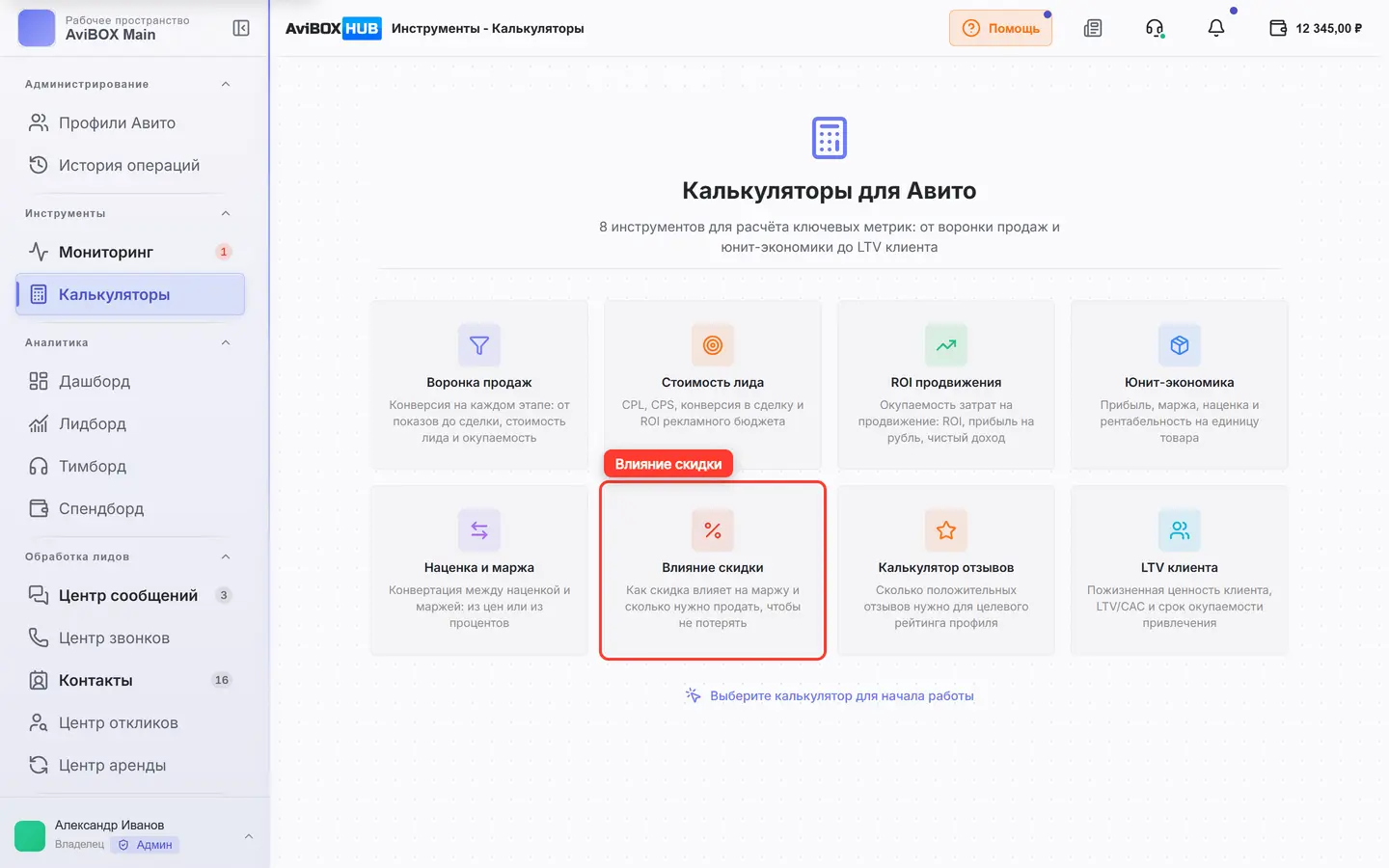1389x868 pixels.
Task: Go to Профили Авито
Action: pos(130,122)
